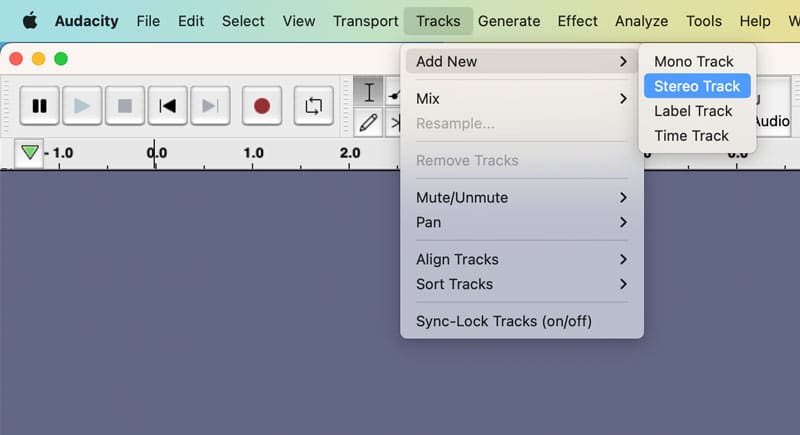Viewport: 800px width, 435px height.
Task: Expand the Mix submenu
Action: pyautogui.click(x=521, y=98)
